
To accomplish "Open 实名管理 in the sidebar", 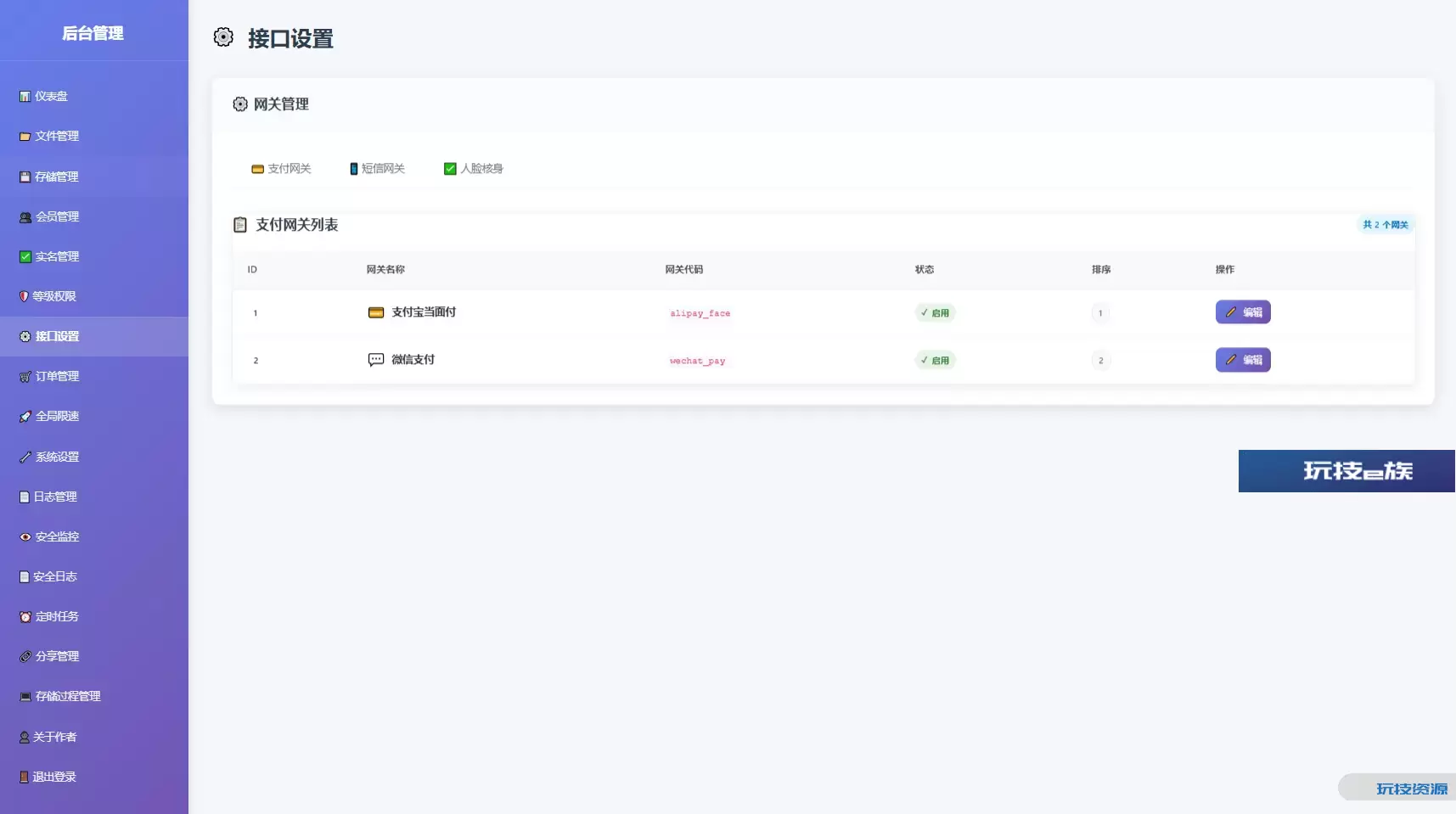I will [x=57, y=256].
